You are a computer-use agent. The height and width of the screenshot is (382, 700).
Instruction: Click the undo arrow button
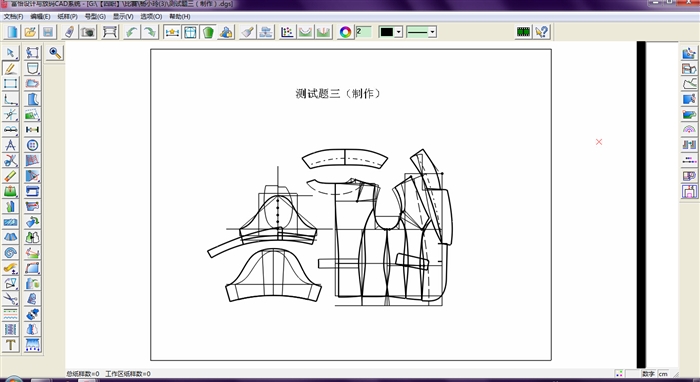pos(132,32)
